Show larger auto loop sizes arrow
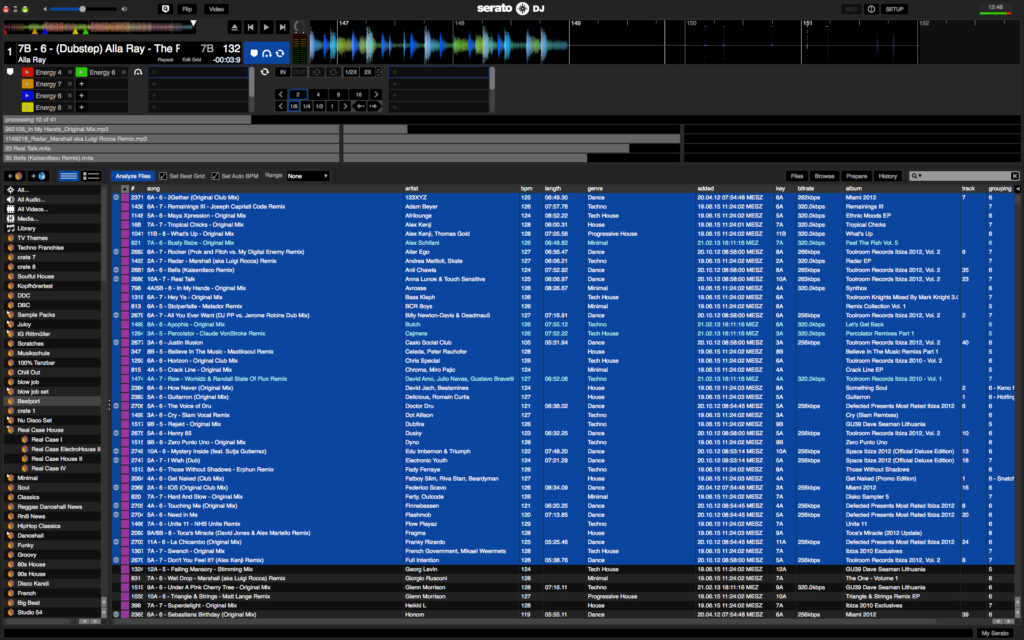 coord(376,95)
